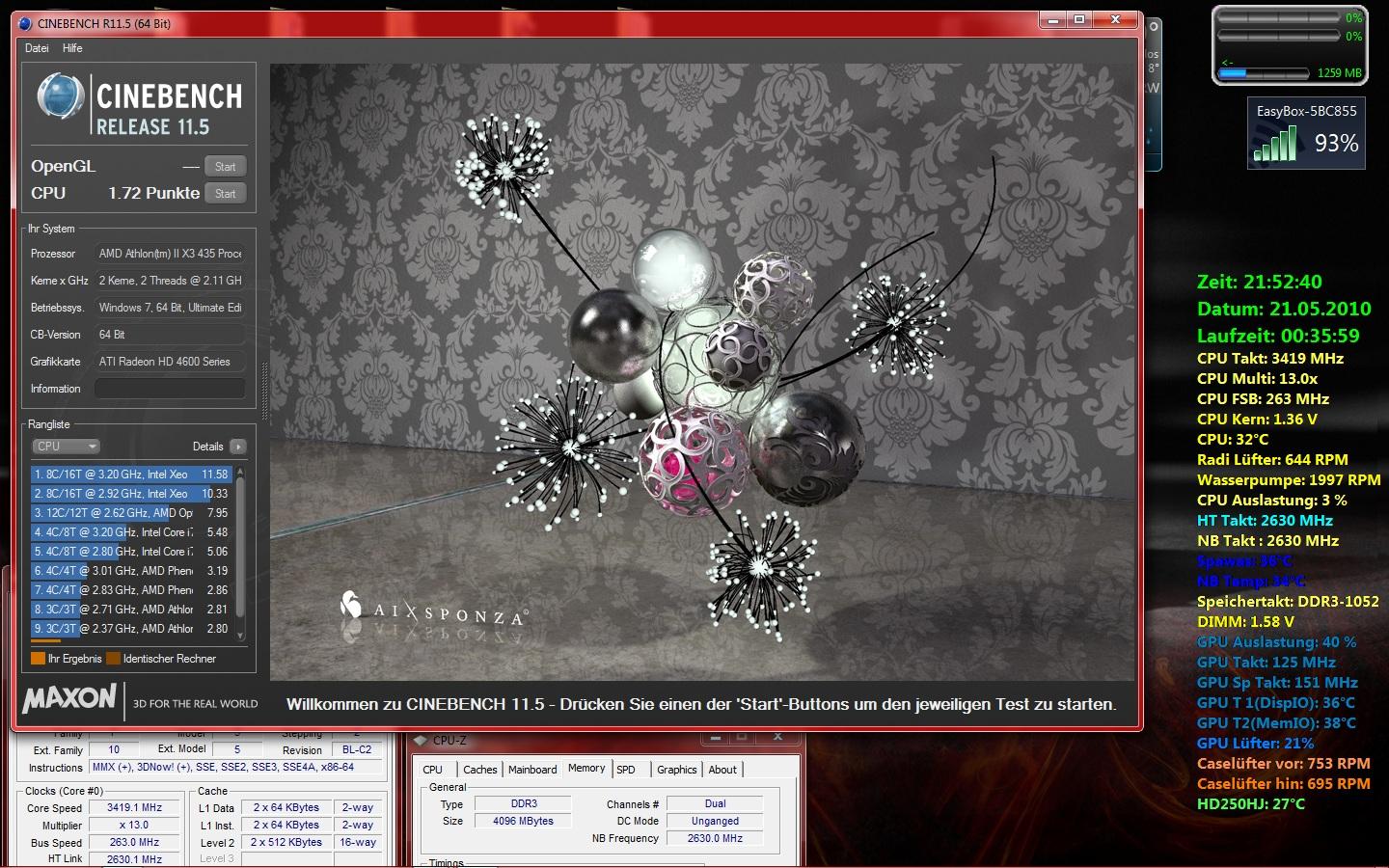Open the Datei menu
Image resolution: width=1389 pixels, height=868 pixels.
37,48
